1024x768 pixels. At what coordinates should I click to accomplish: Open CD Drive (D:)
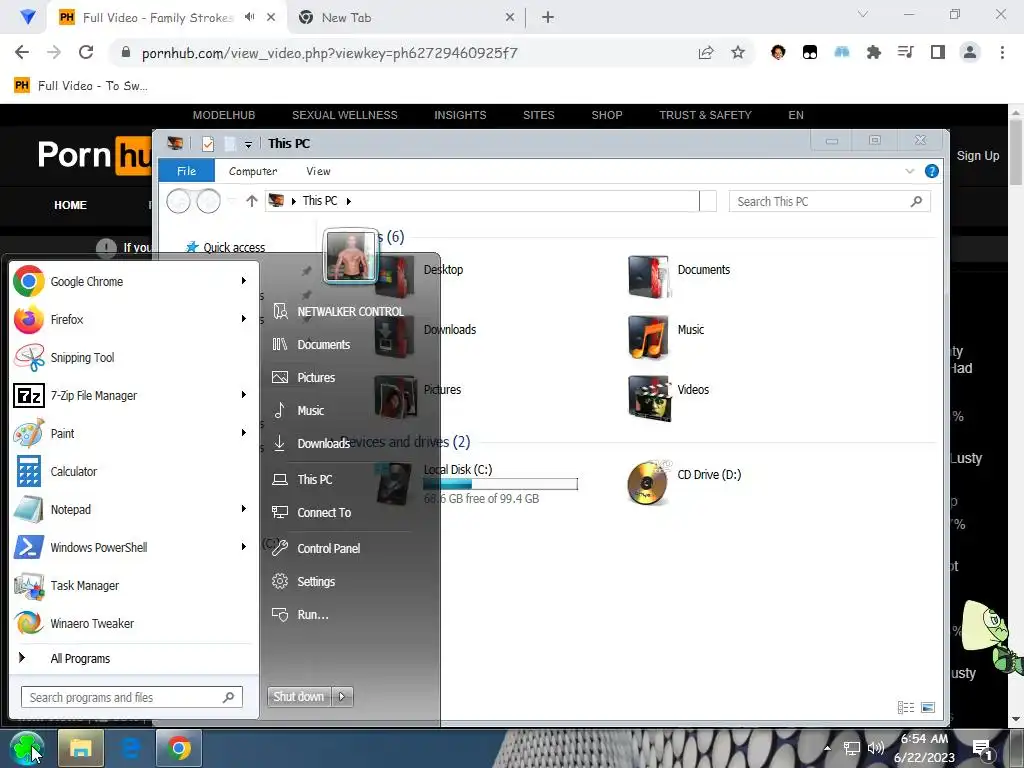tap(684, 483)
